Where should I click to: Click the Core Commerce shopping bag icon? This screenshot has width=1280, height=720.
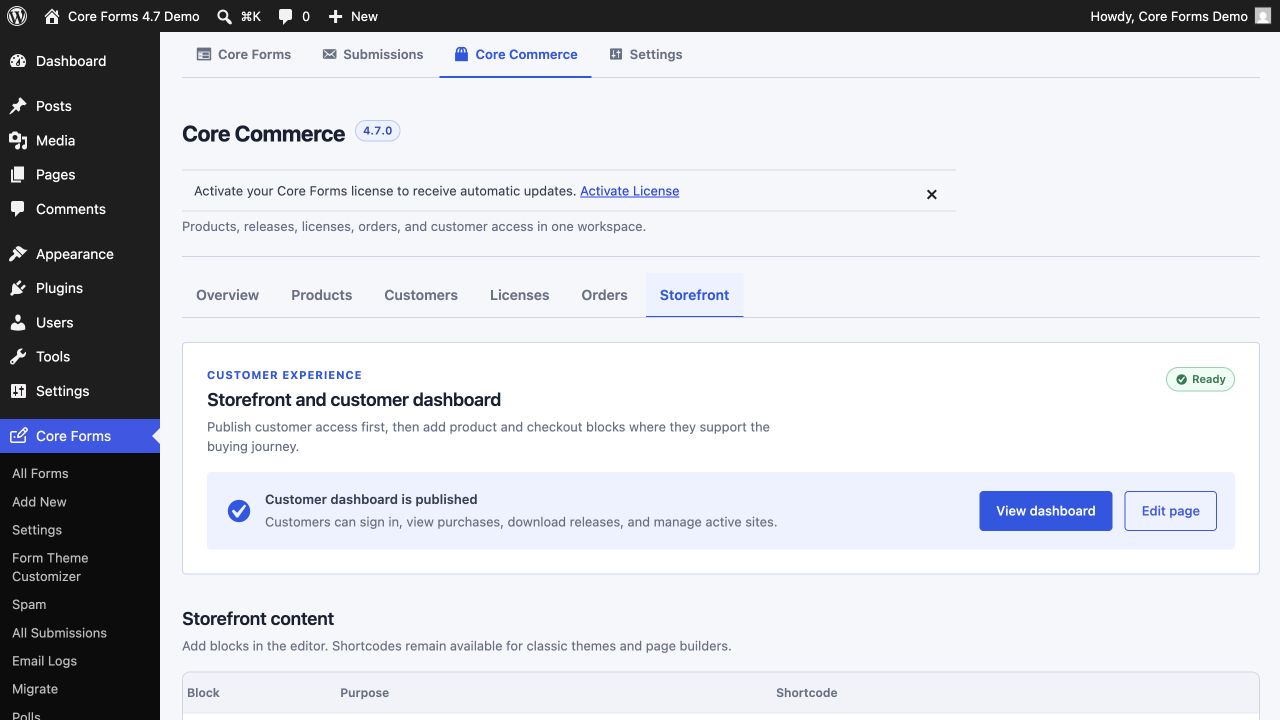tap(461, 54)
